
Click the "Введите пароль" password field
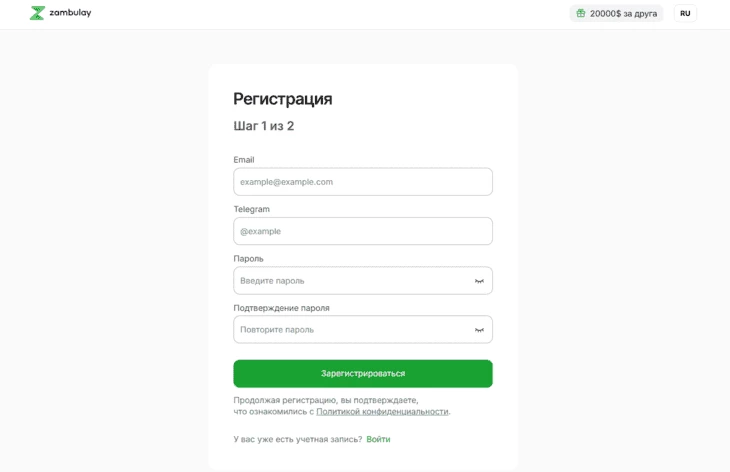point(350,281)
